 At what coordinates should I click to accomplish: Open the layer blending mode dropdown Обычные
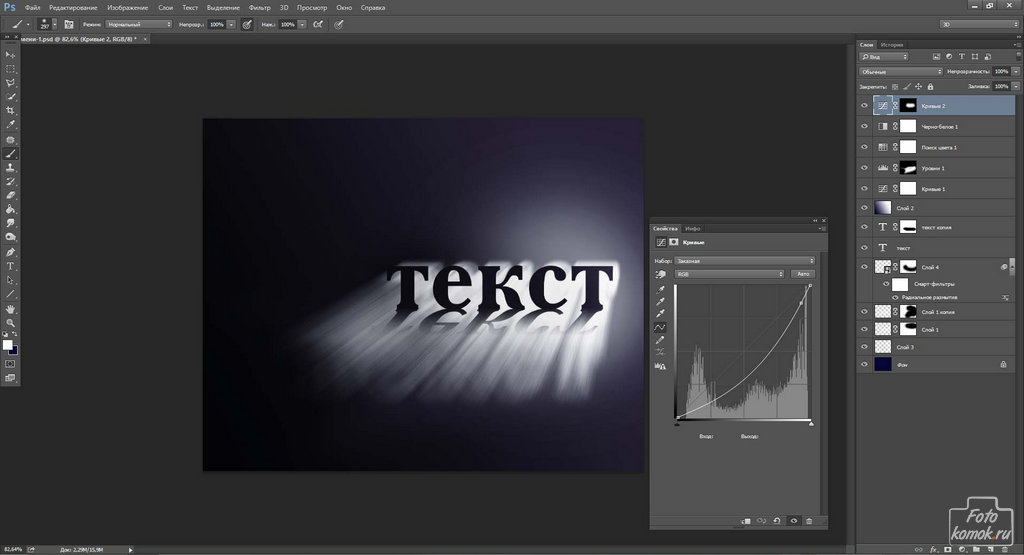click(900, 72)
